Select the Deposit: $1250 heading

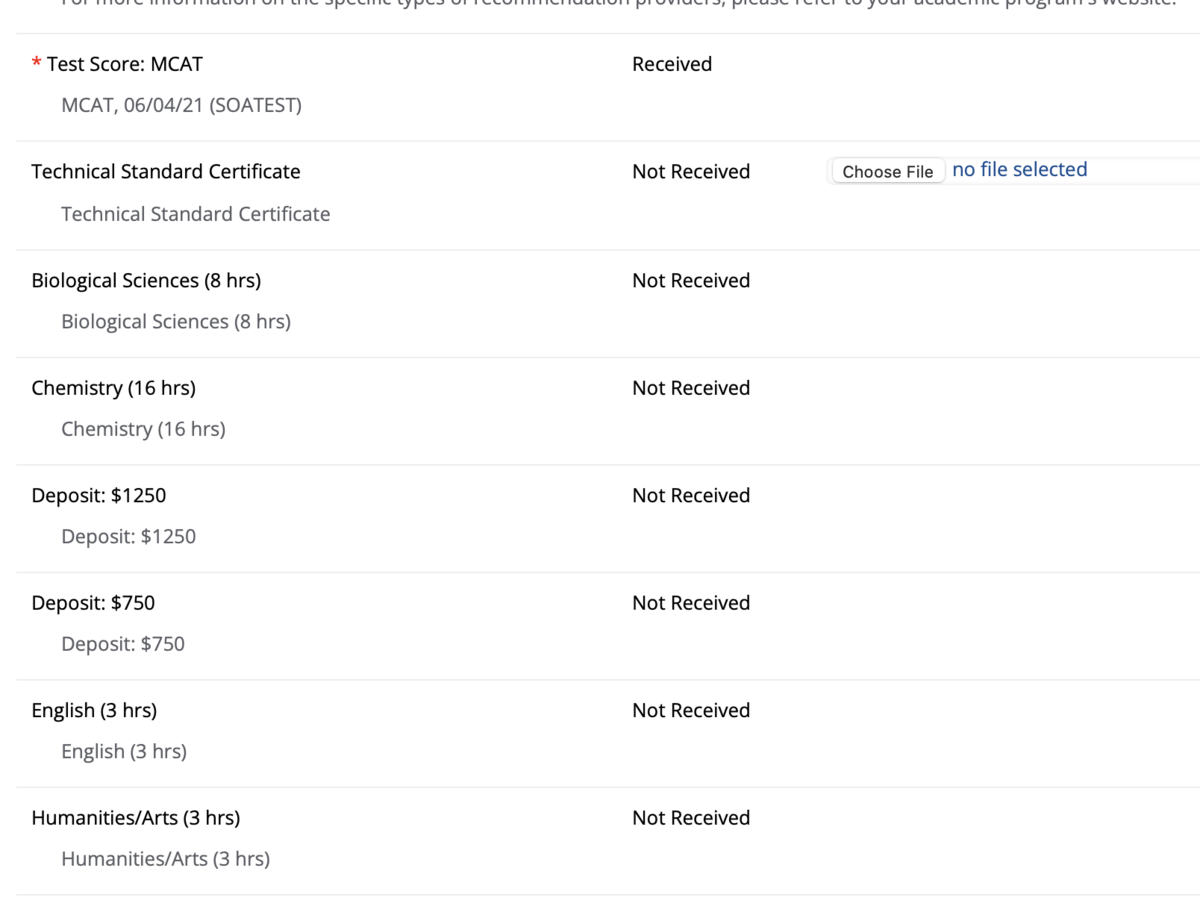tap(99, 496)
